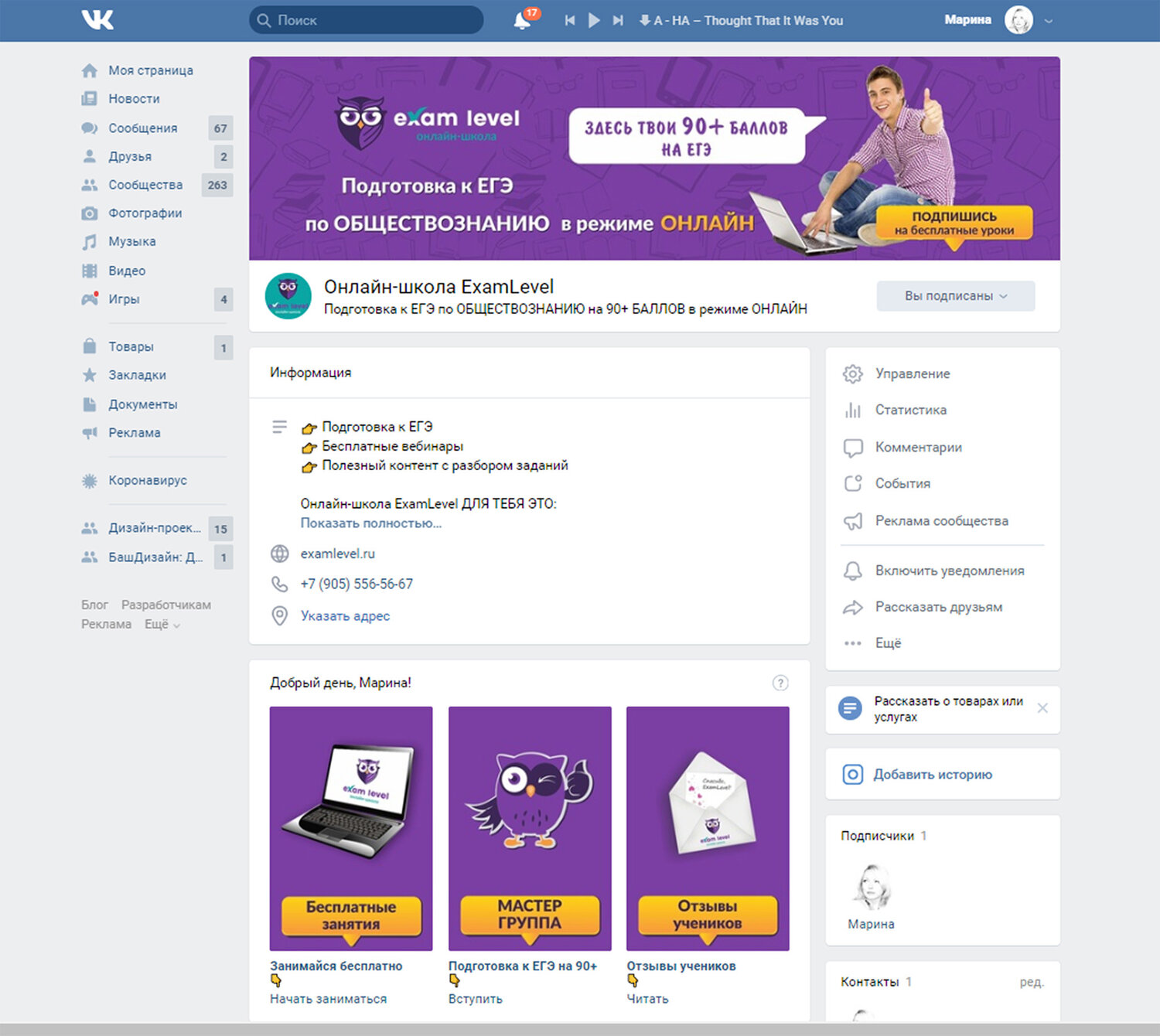Screen dimensions: 1160x1036
Task: Open Блог footer link
Action: [x=94, y=605]
